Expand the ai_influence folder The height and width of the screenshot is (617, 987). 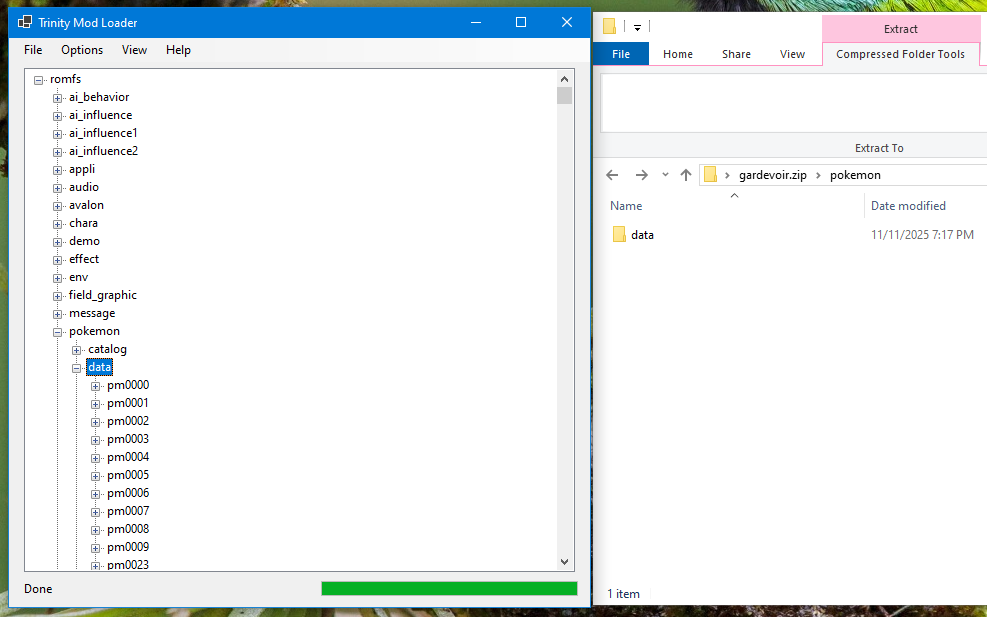coord(57,116)
